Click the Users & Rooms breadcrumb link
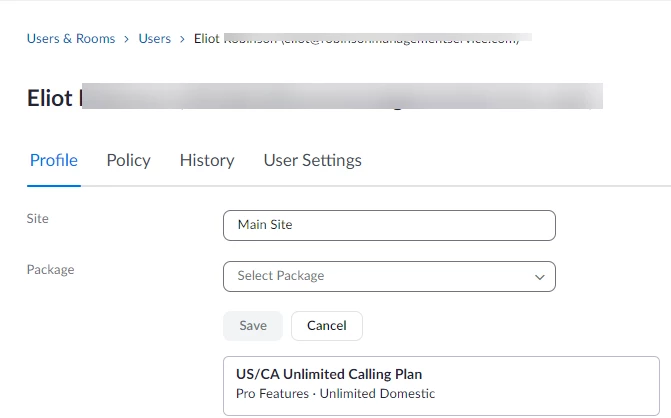The image size is (671, 418). 70,39
